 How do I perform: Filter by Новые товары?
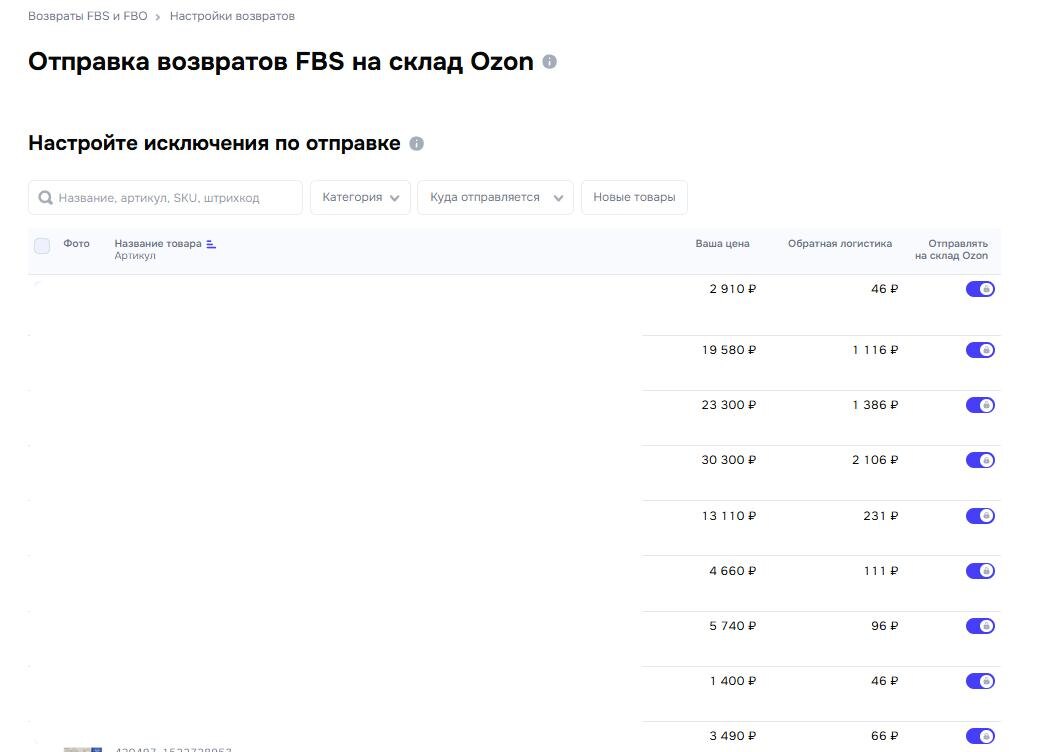634,198
